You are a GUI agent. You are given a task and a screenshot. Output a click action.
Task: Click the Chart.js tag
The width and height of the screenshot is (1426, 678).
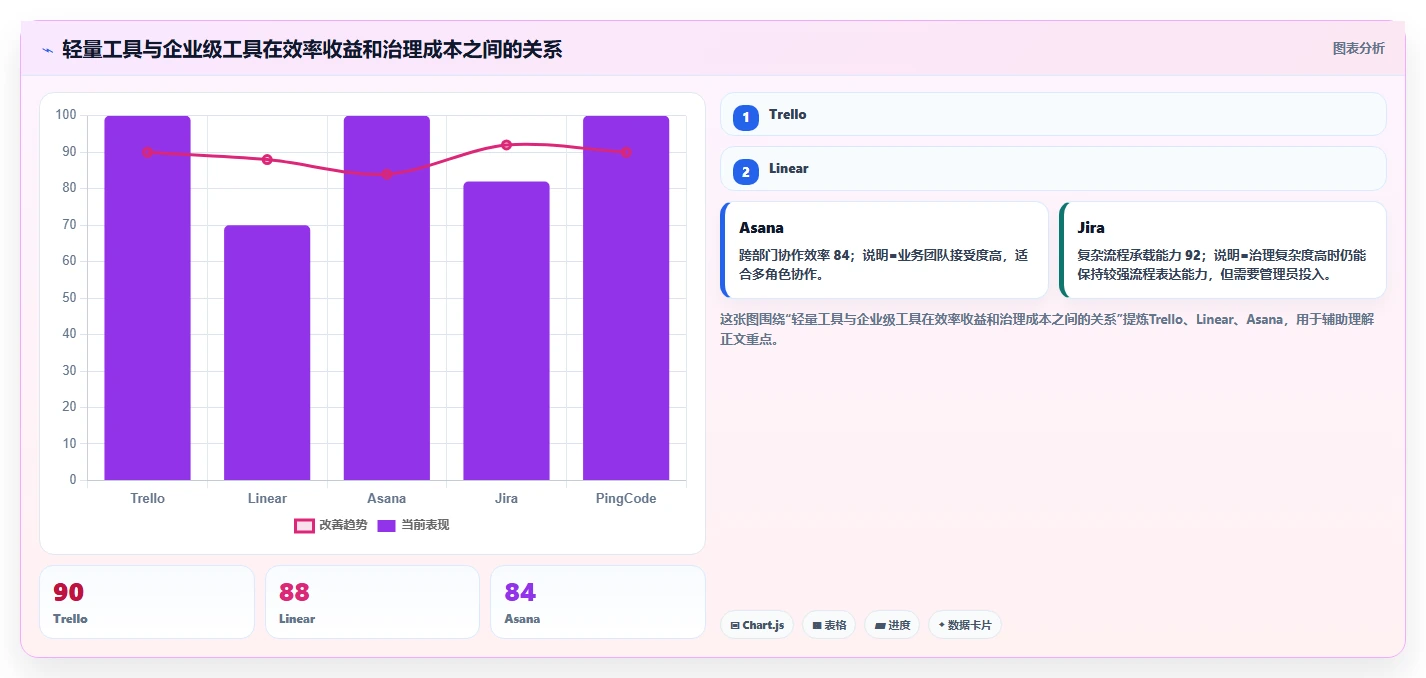(x=757, y=625)
